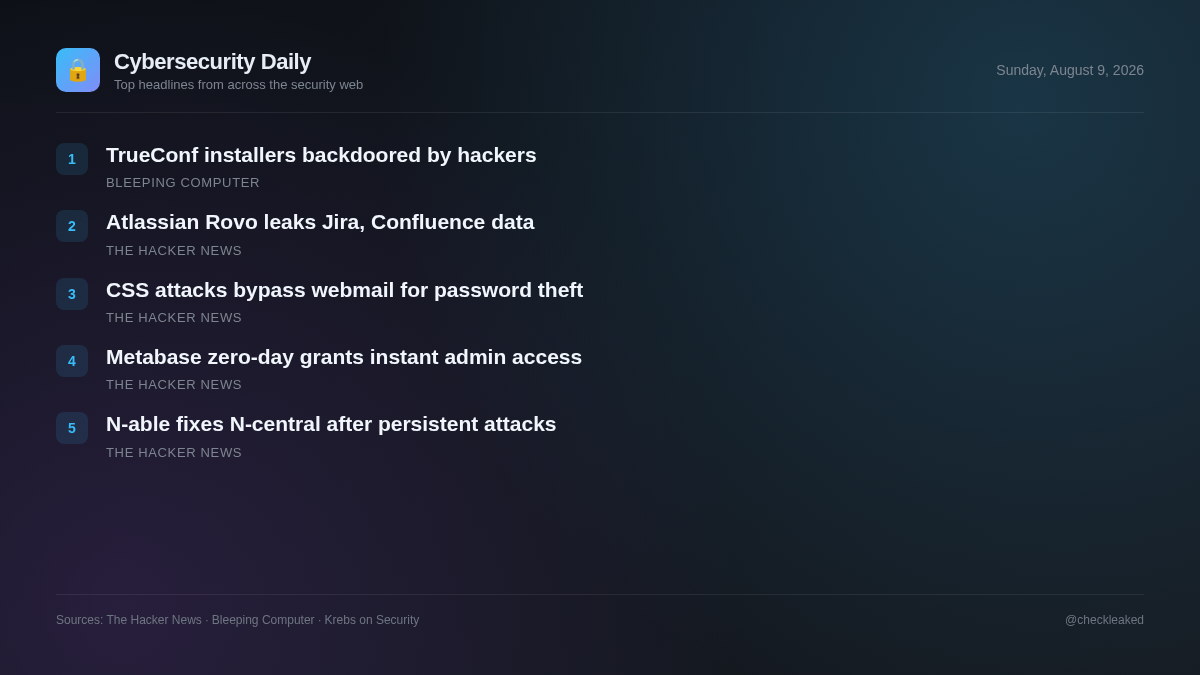Click the Bleeping Computer source label
The width and height of the screenshot is (1200, 675).
[x=183, y=183]
